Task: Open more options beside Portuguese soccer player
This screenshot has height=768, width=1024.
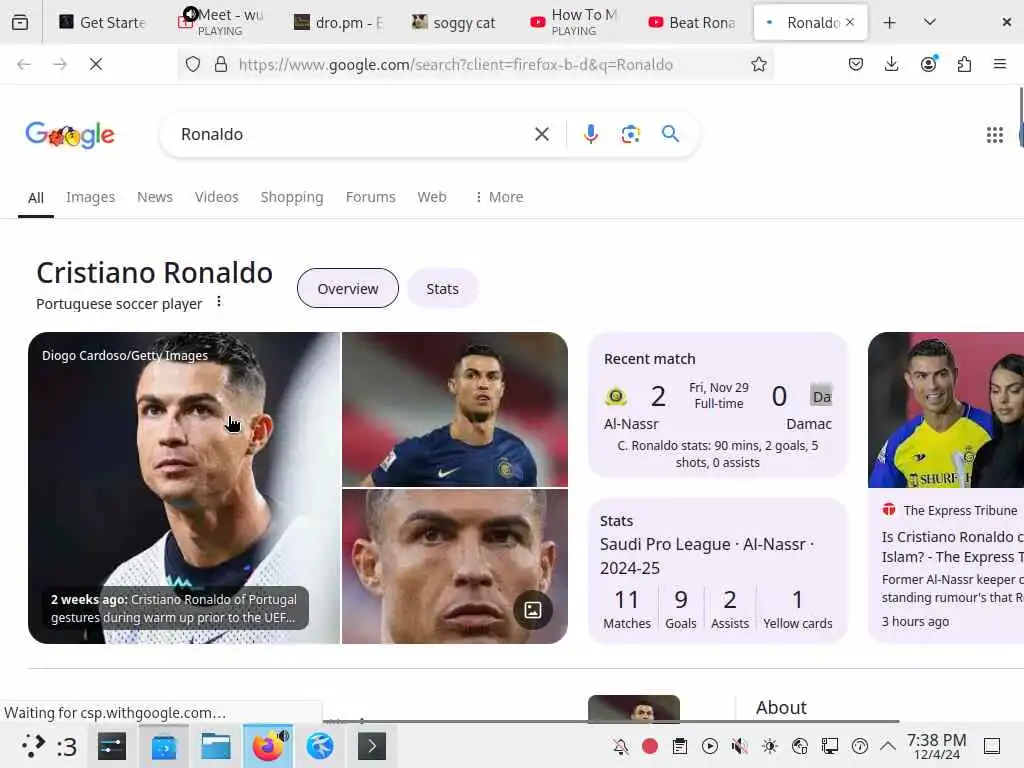Action: coord(219,302)
